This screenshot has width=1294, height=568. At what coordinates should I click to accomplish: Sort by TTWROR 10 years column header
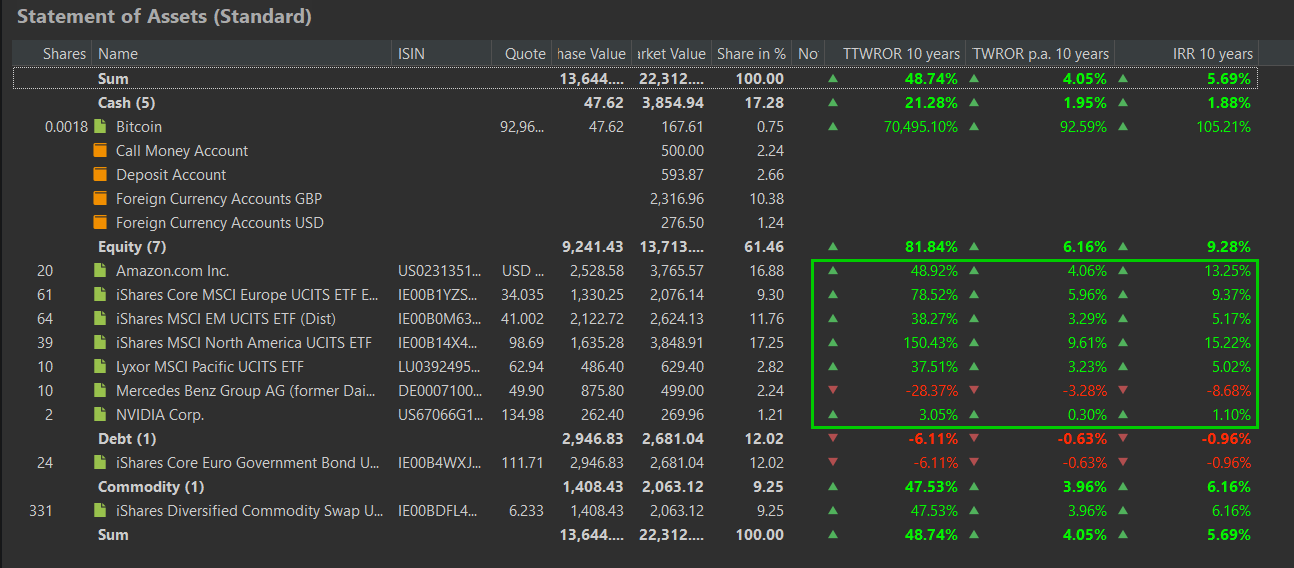point(894,54)
